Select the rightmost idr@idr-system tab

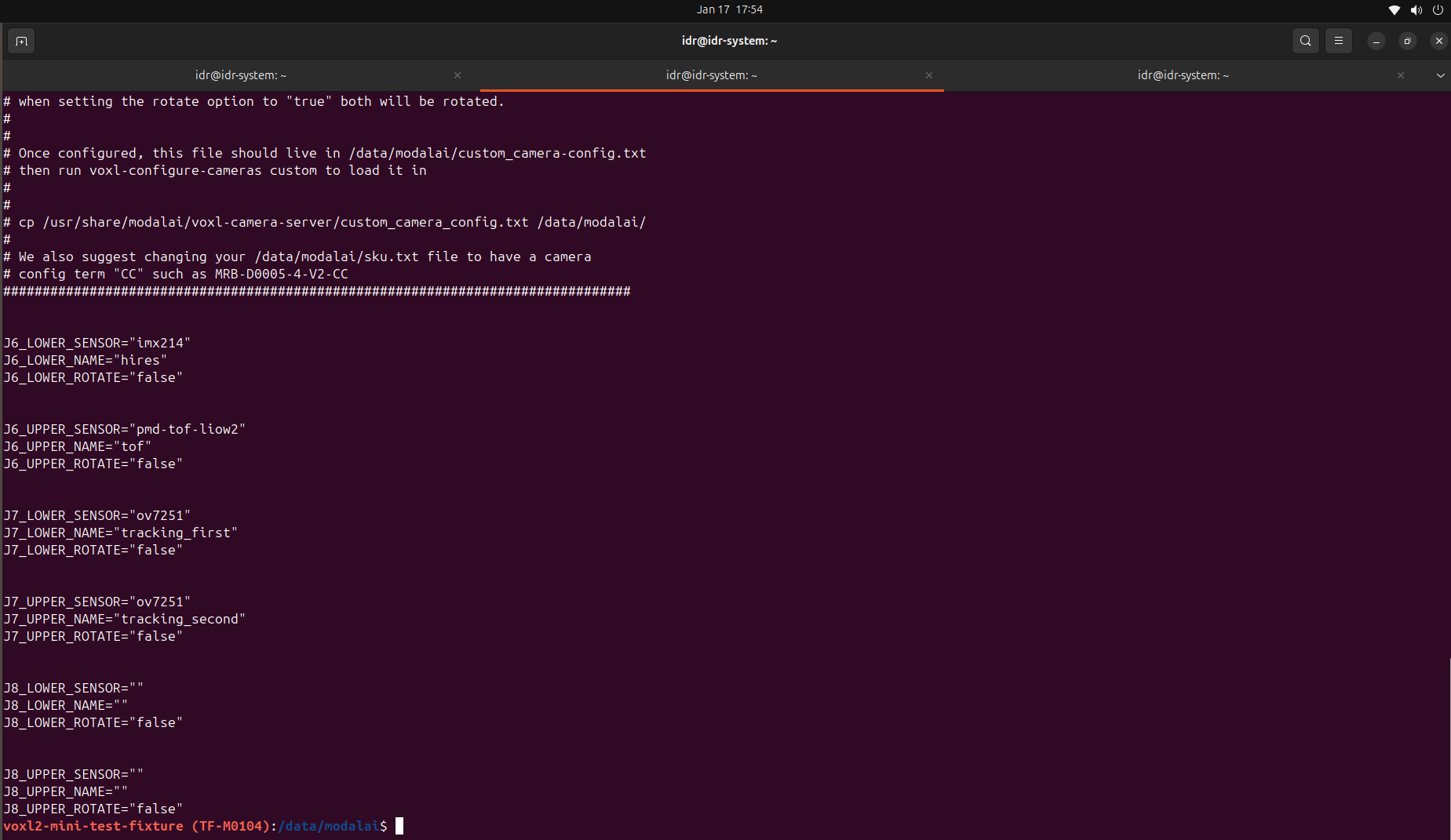[x=1182, y=75]
